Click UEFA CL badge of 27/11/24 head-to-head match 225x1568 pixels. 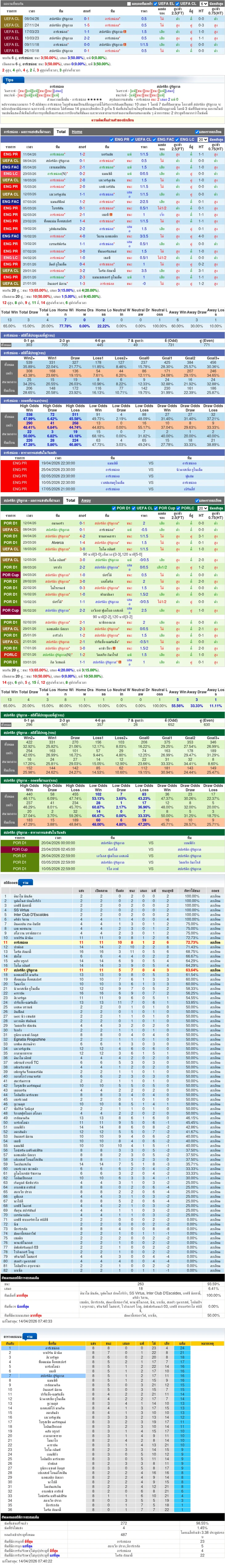pos(11,26)
